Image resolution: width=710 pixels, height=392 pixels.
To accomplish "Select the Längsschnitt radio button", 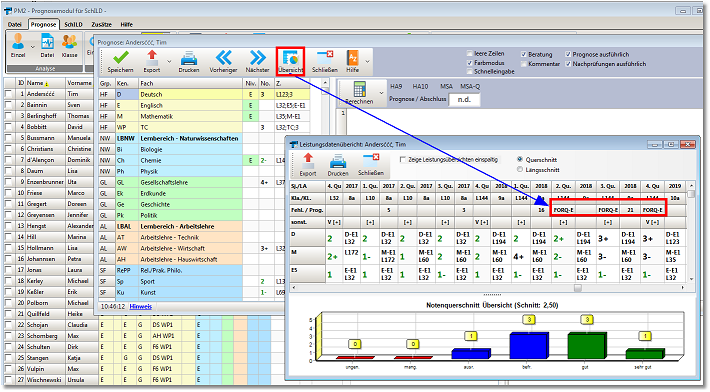I will point(520,169).
